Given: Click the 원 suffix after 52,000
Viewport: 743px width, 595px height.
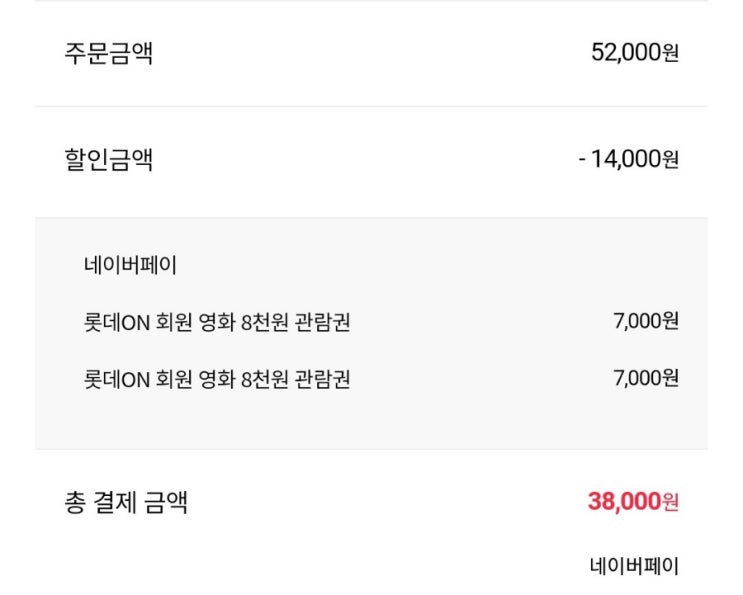Looking at the screenshot, I should tap(671, 53).
